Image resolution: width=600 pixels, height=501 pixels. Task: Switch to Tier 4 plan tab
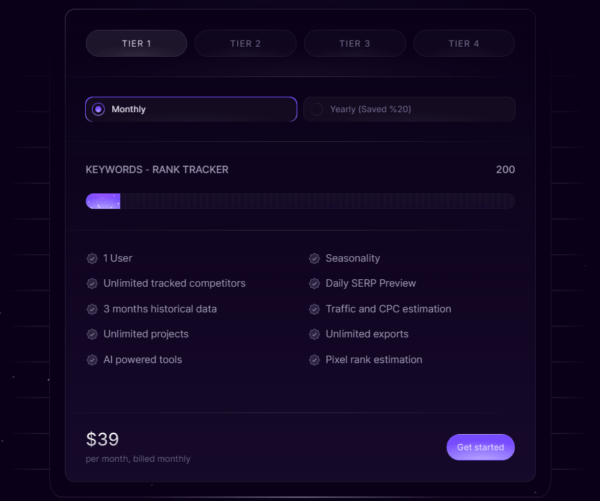[x=464, y=43]
